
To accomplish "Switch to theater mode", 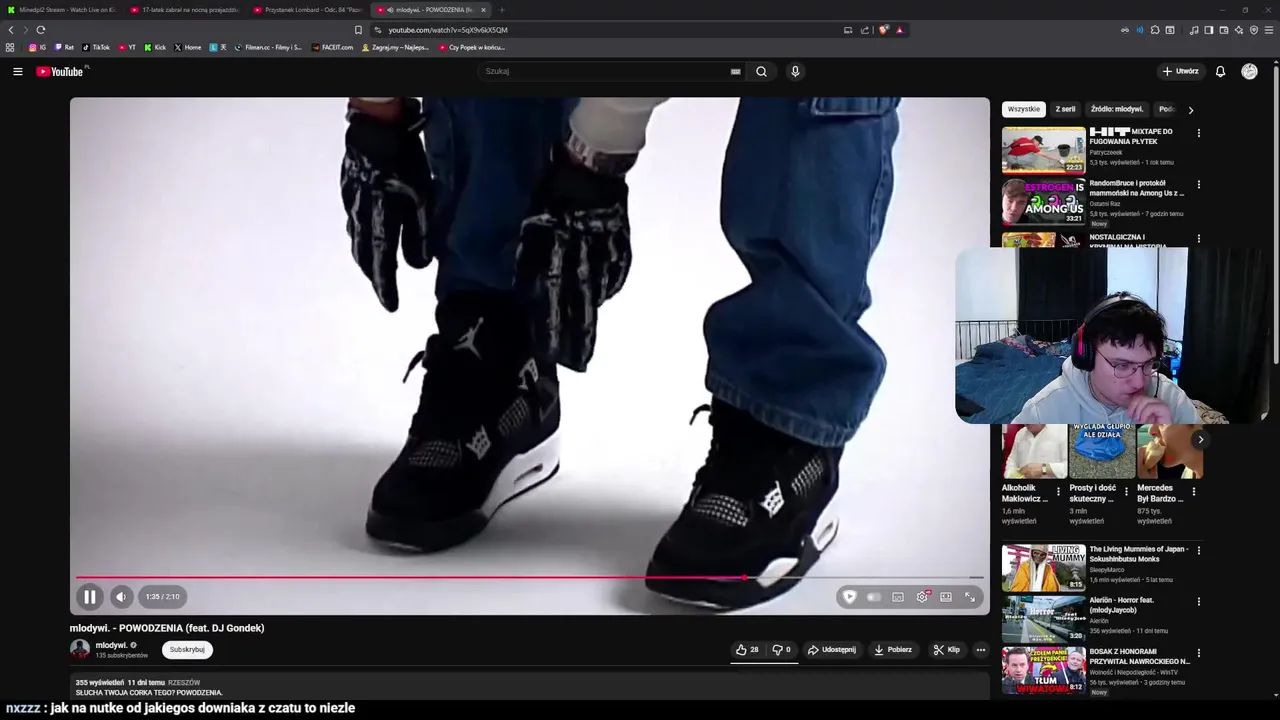I will point(946,597).
